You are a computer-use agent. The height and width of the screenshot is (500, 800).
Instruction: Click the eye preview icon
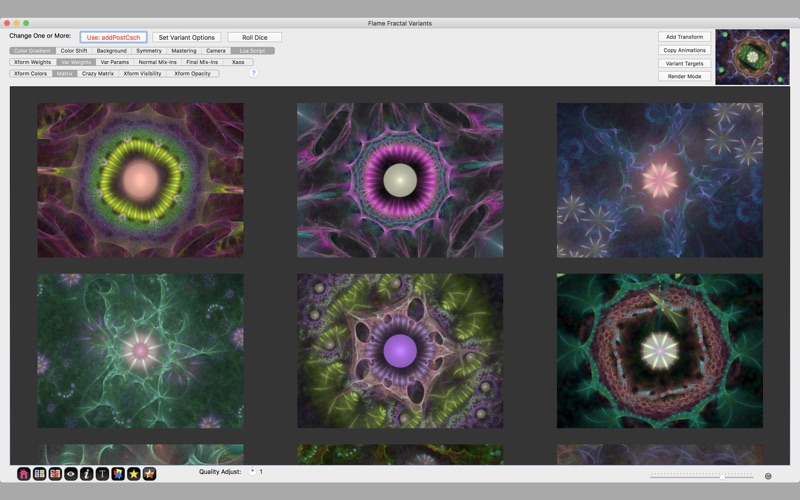(71, 474)
